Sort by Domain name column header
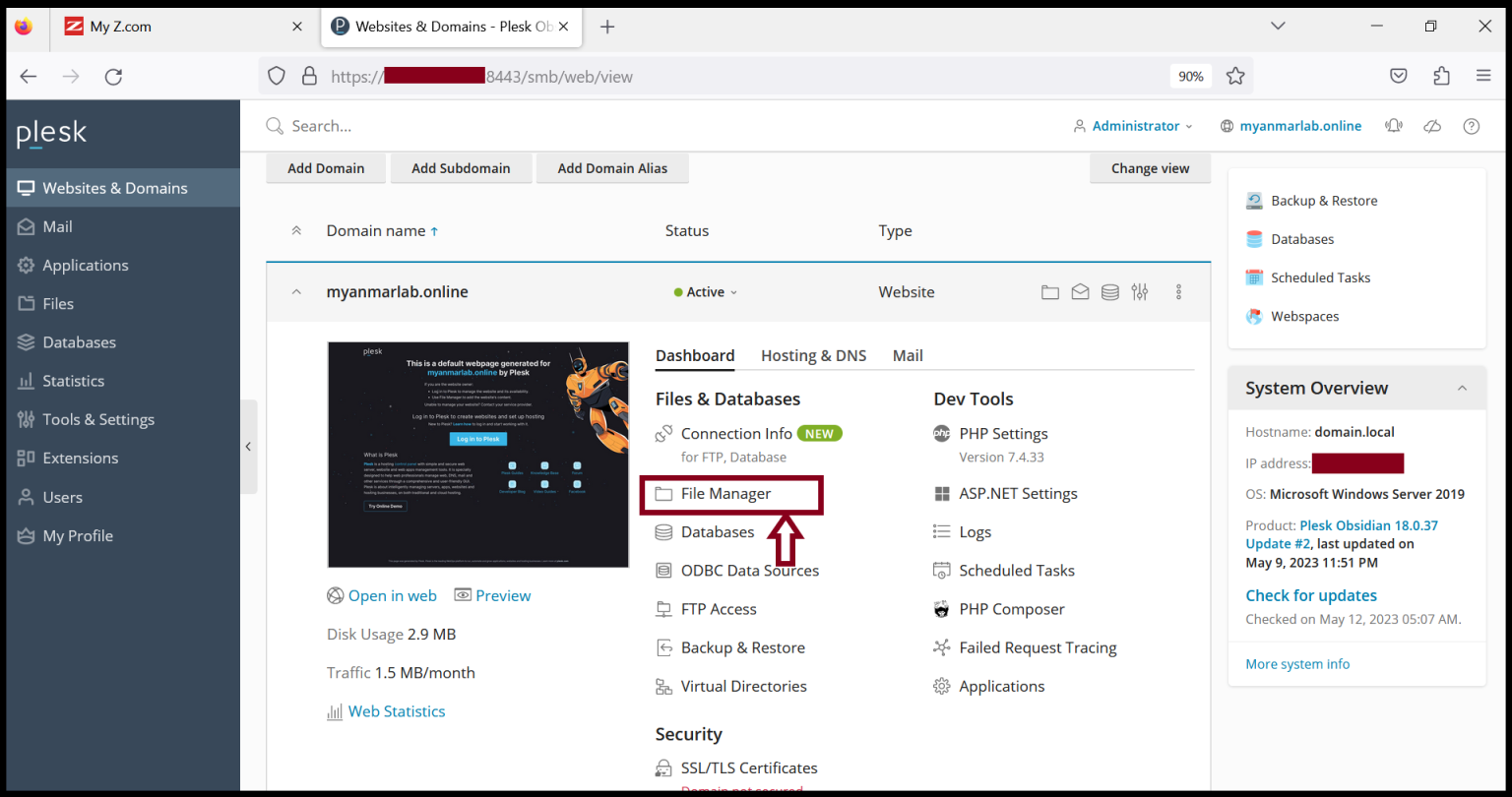The image size is (1512, 797). point(382,230)
